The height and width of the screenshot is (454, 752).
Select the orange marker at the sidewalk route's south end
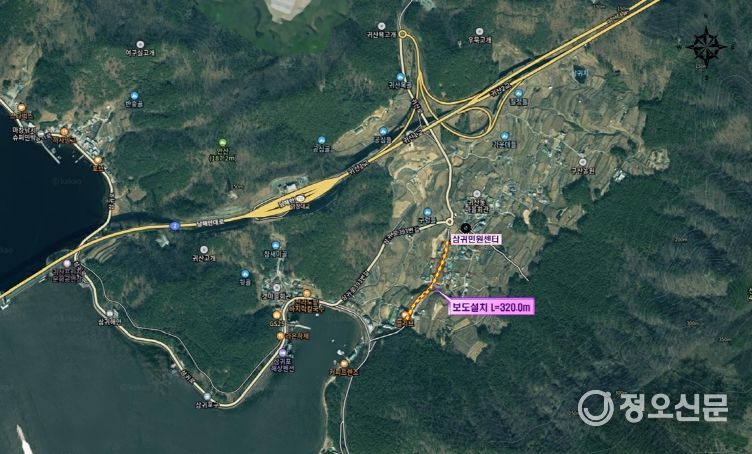pos(407,314)
